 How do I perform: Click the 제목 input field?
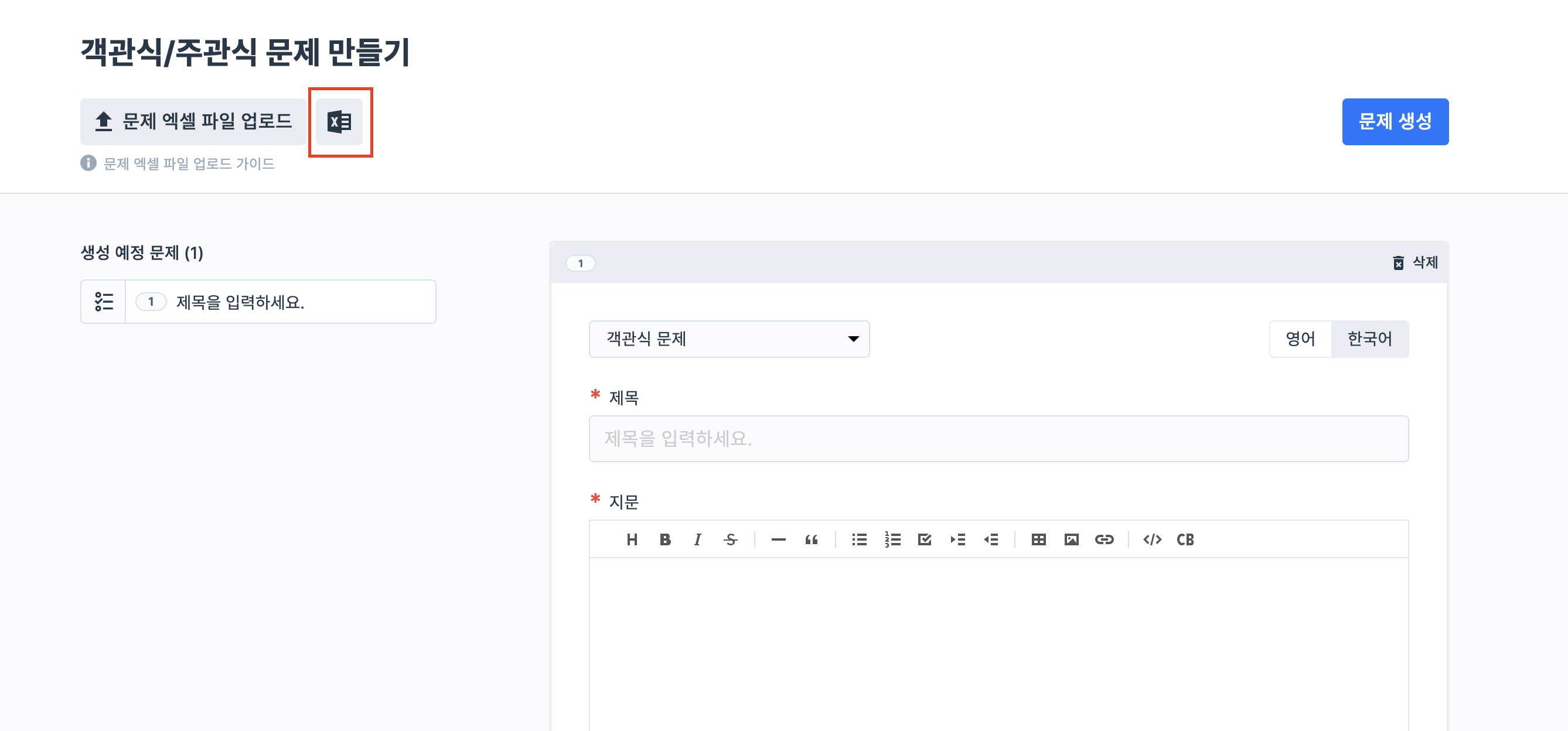(x=998, y=438)
